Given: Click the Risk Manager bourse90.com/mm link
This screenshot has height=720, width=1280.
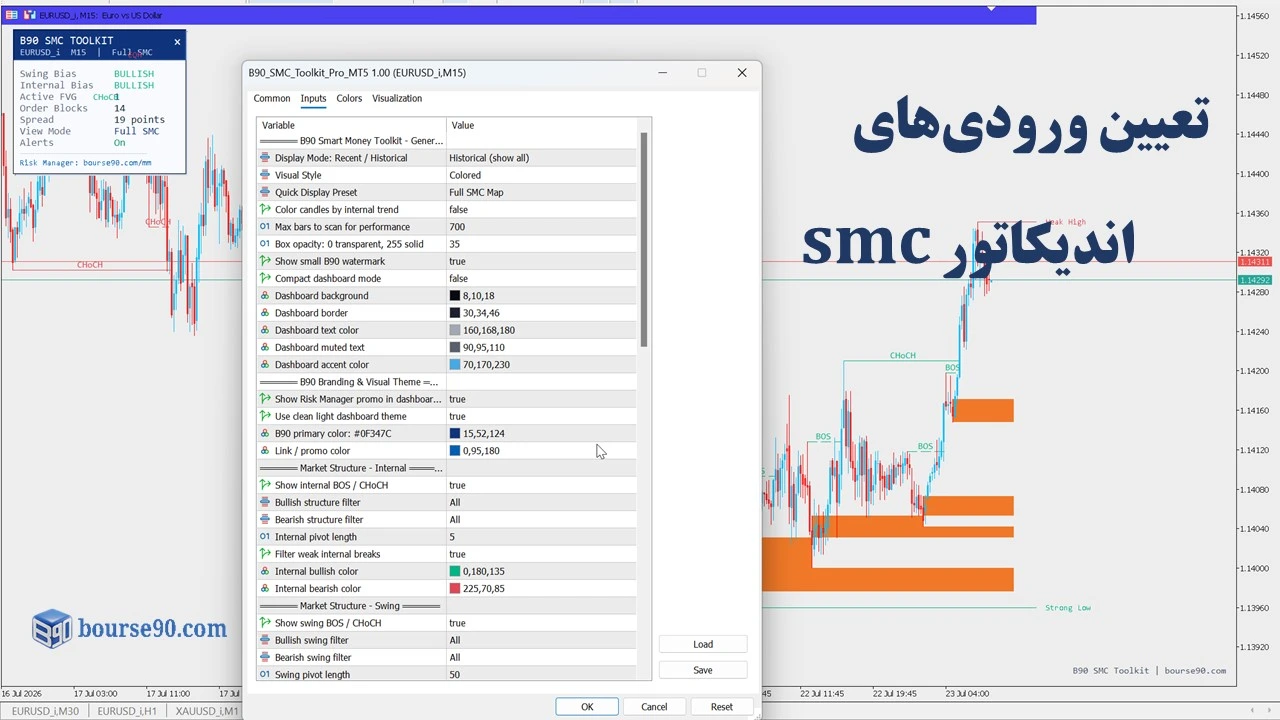Looking at the screenshot, I should (86, 162).
